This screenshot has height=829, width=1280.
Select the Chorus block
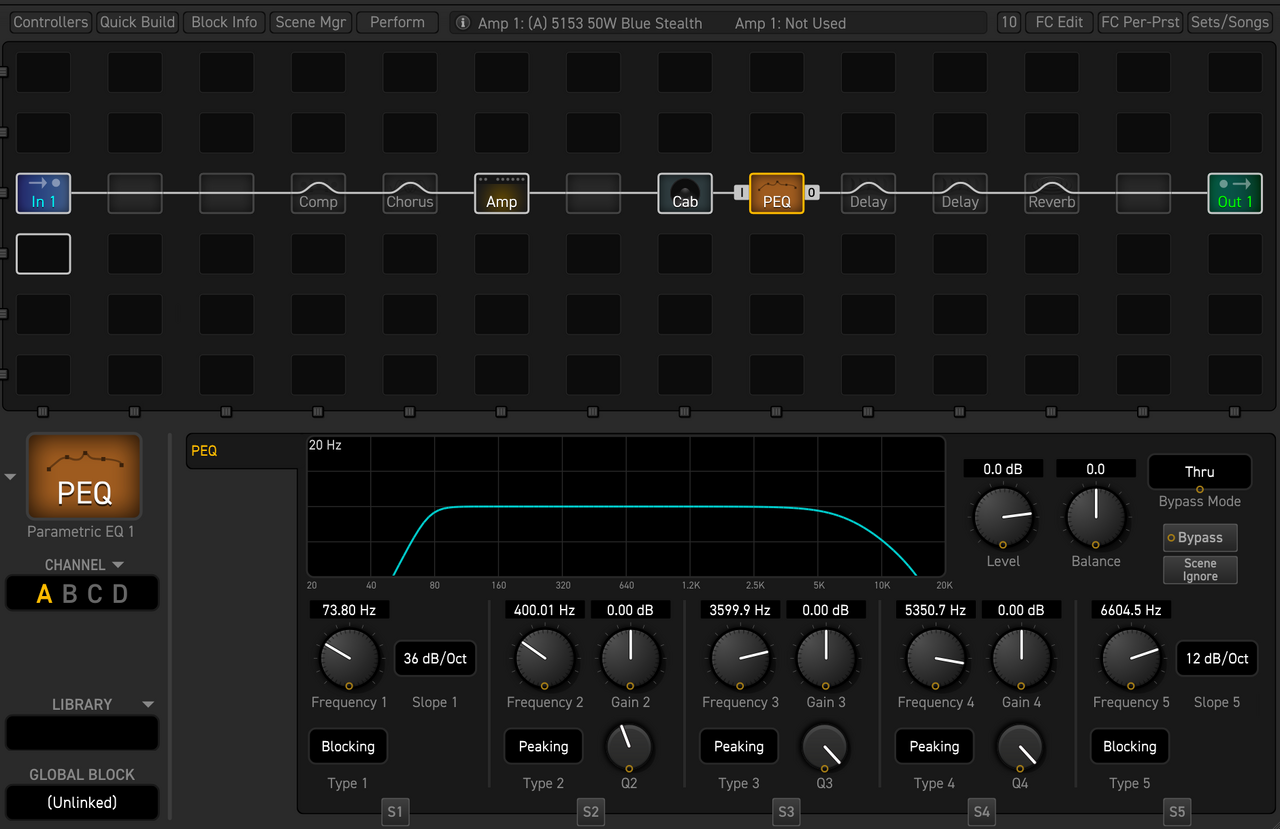[x=410, y=193]
